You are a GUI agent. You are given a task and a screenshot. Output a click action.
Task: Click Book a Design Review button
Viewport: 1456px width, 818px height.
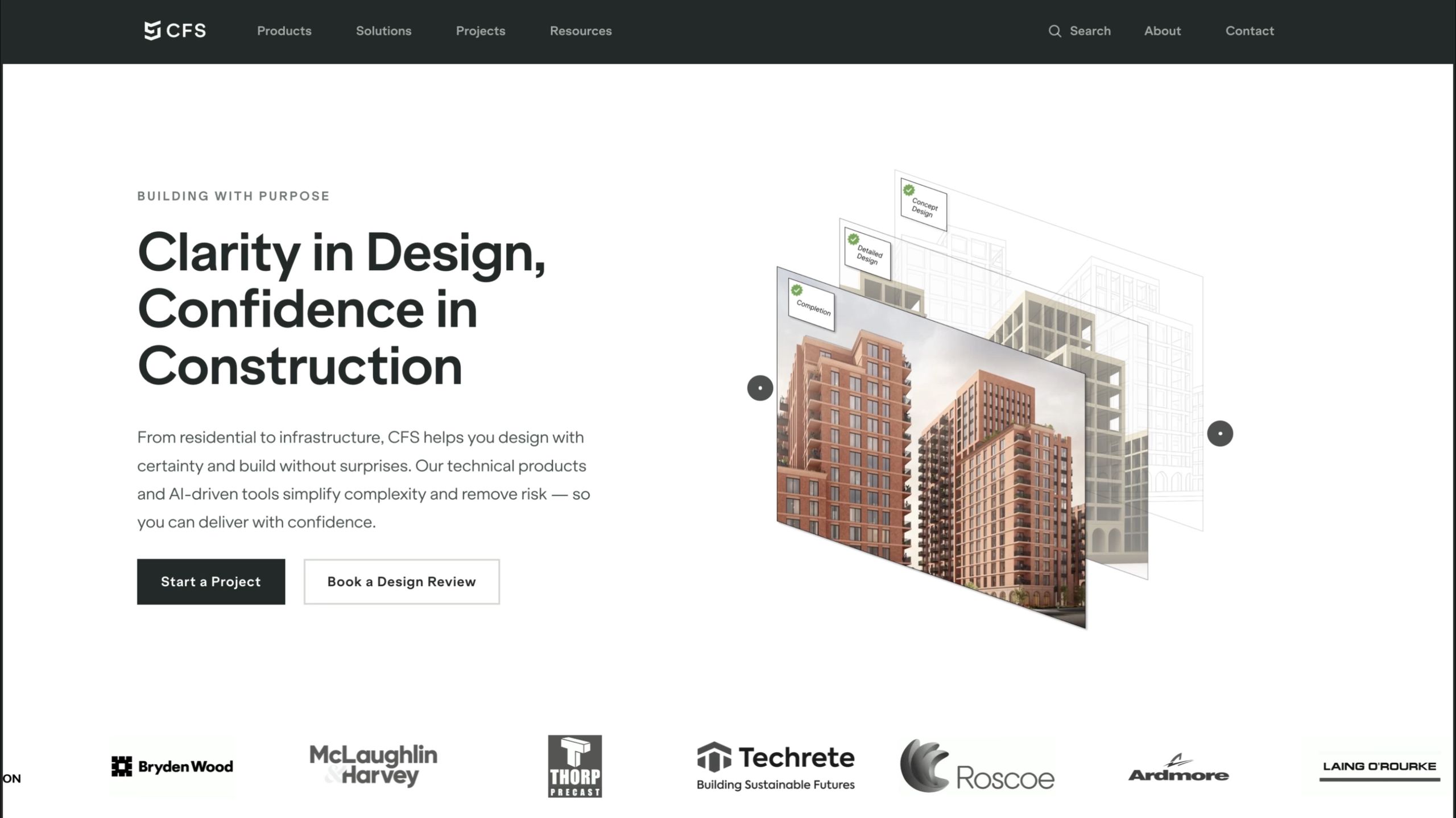(401, 582)
